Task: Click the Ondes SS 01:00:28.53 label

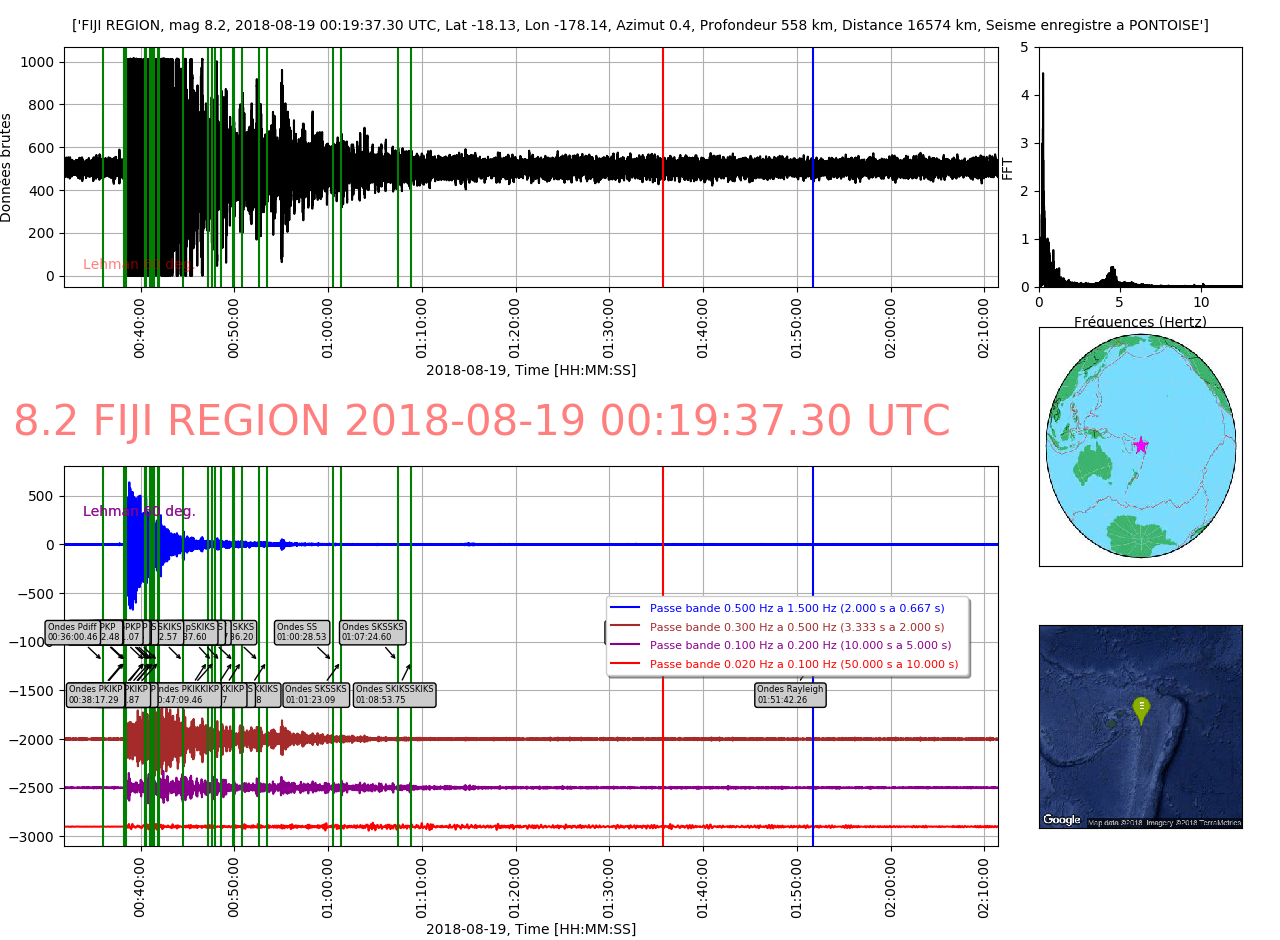Action: coord(302,632)
